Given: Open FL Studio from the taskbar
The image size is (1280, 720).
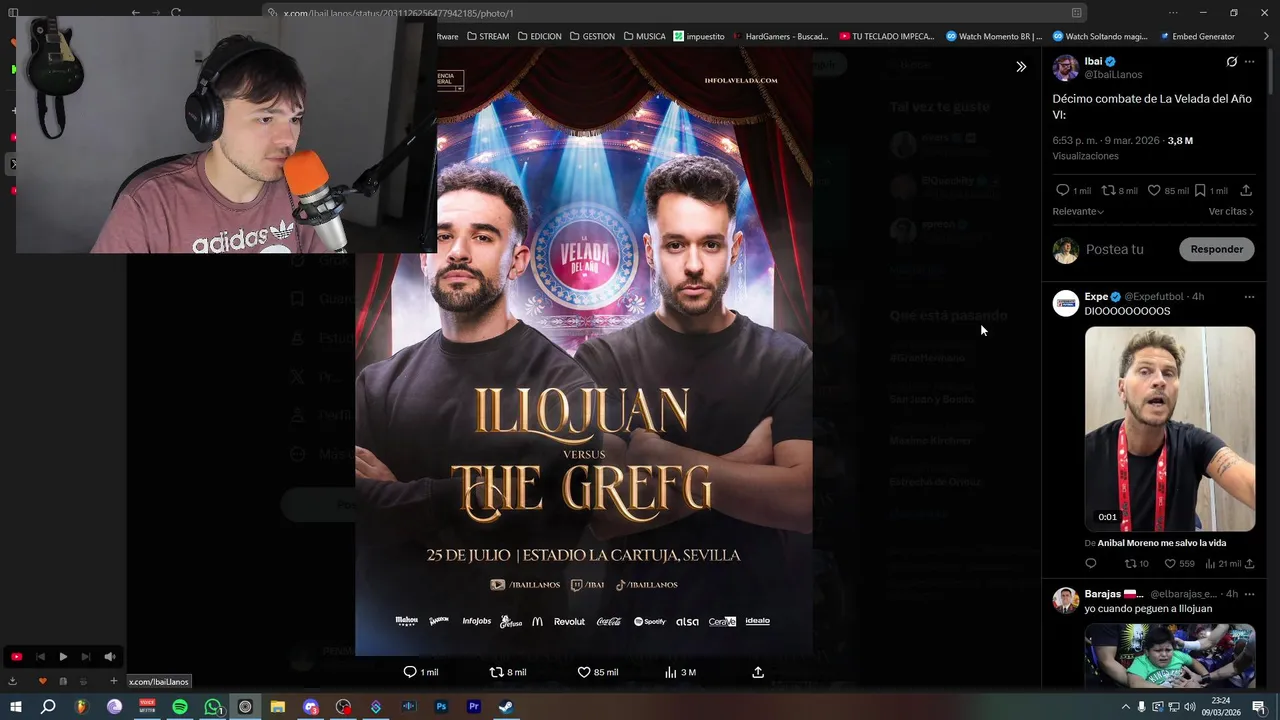Looking at the screenshot, I should pos(82,707).
